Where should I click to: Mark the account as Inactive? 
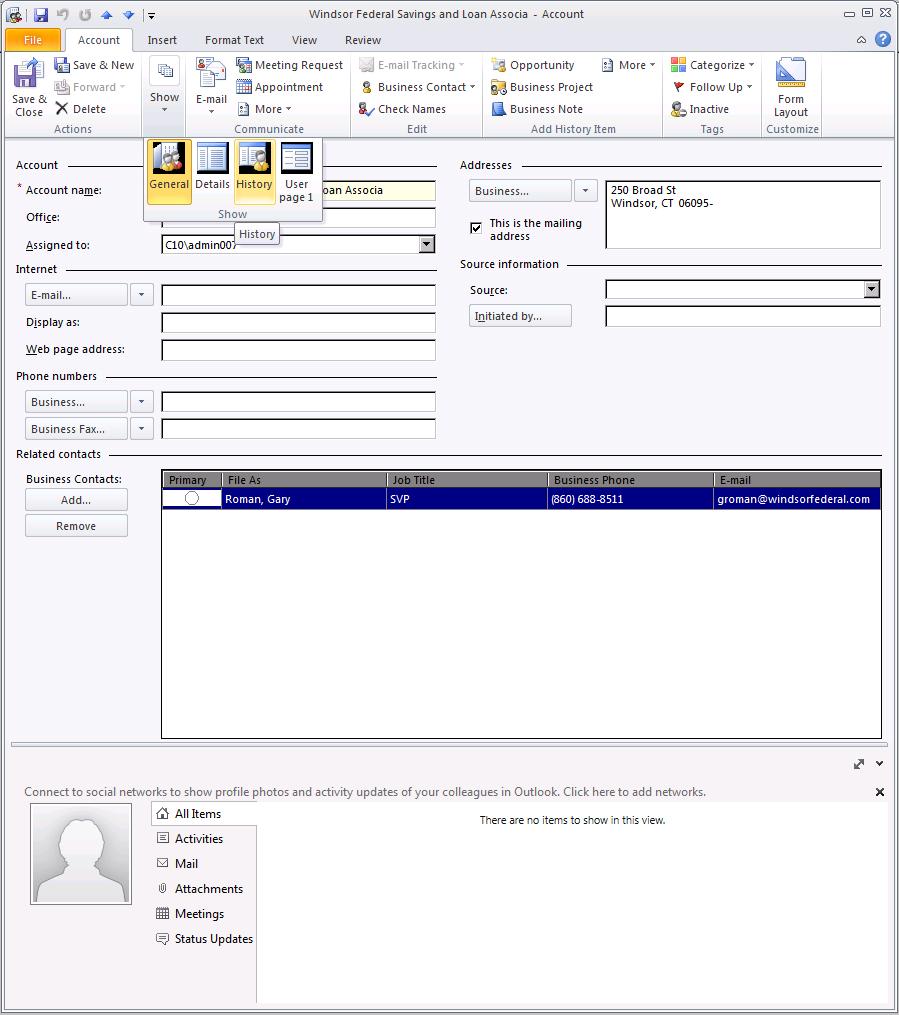tap(708, 109)
